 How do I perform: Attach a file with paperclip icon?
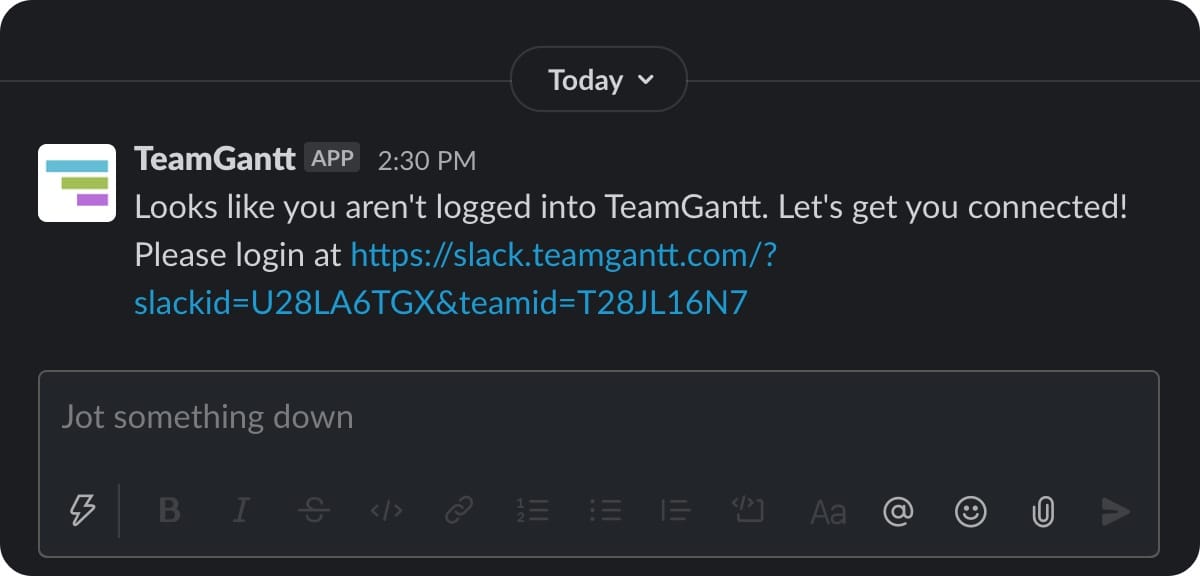tap(1043, 512)
